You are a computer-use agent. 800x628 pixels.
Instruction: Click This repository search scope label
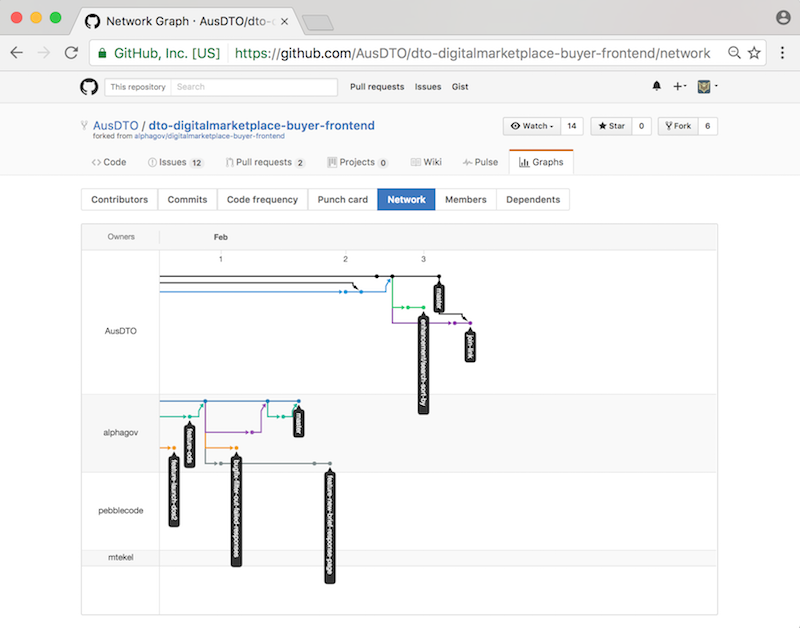[x=138, y=87]
